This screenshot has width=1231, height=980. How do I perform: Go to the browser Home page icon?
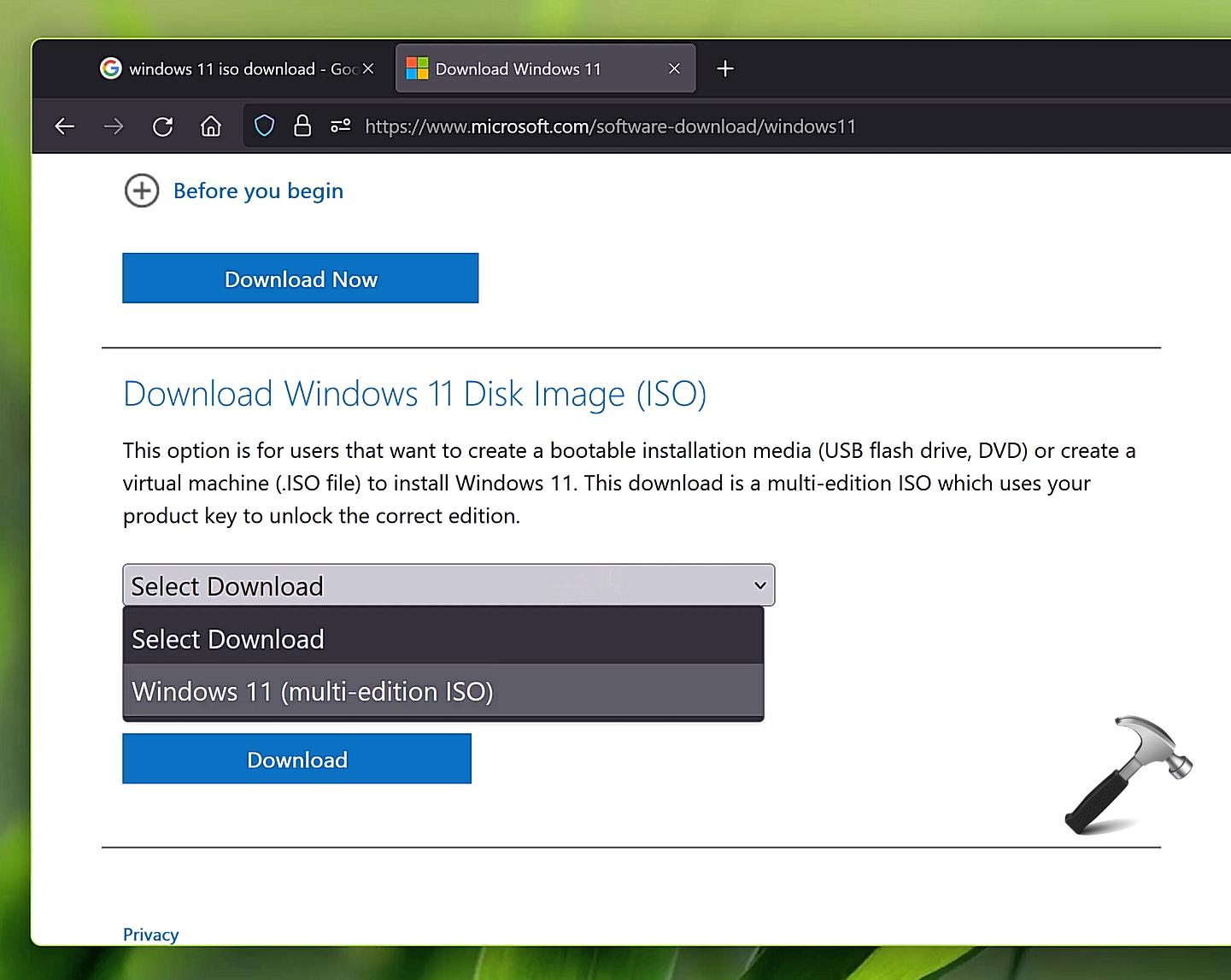pyautogui.click(x=211, y=126)
